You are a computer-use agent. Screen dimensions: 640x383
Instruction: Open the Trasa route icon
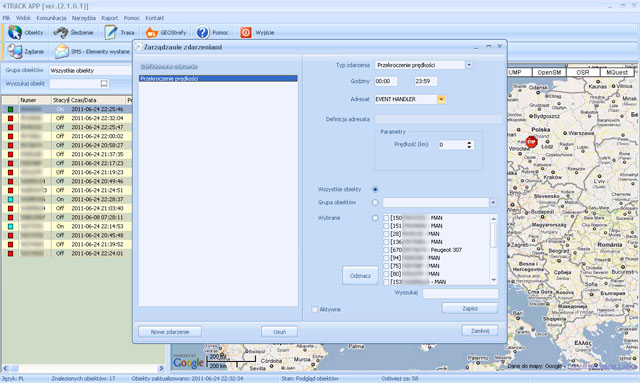(x=111, y=32)
